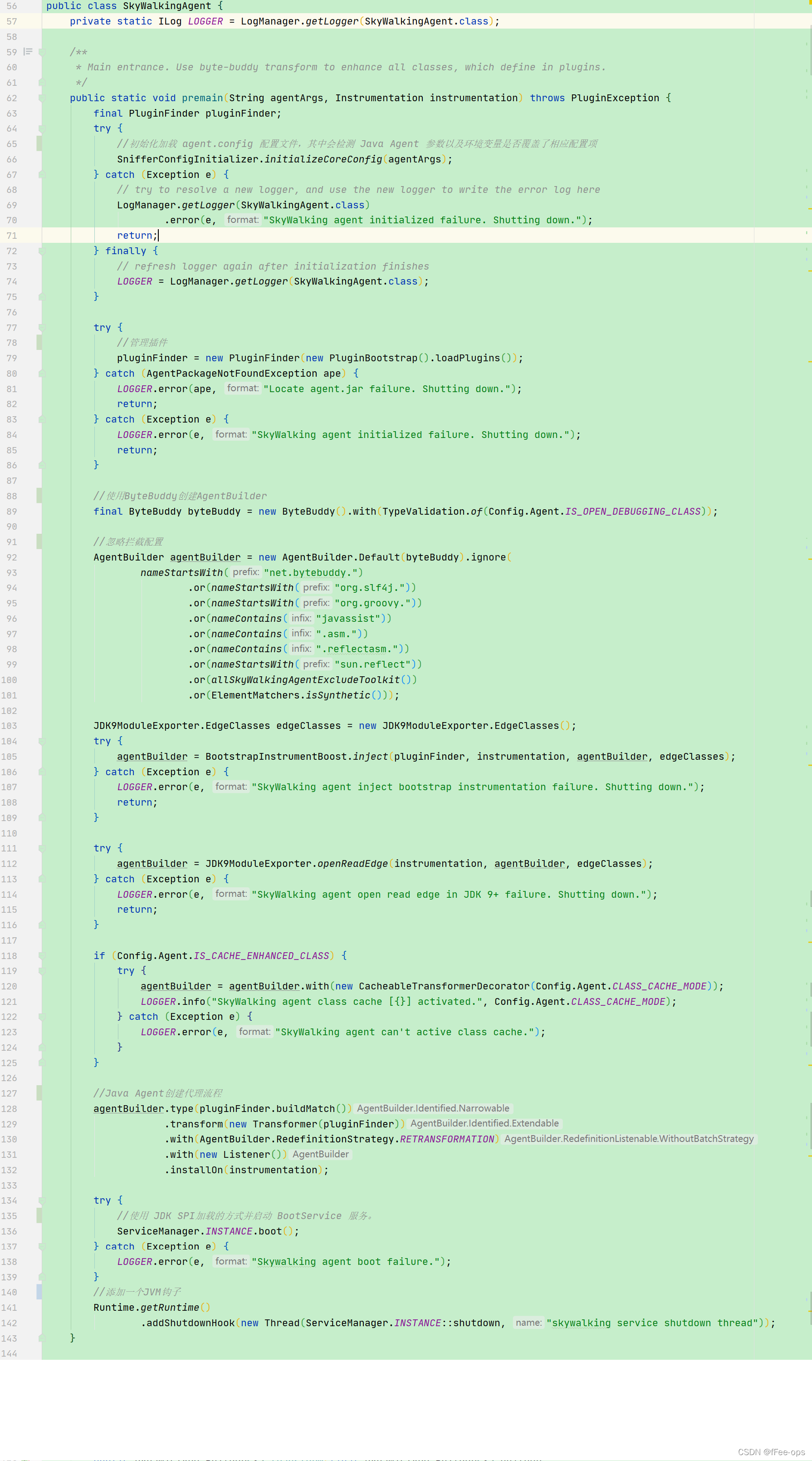This screenshot has width=812, height=1461.
Task: Place caret after 'return;' on line 71
Action: tap(158, 236)
